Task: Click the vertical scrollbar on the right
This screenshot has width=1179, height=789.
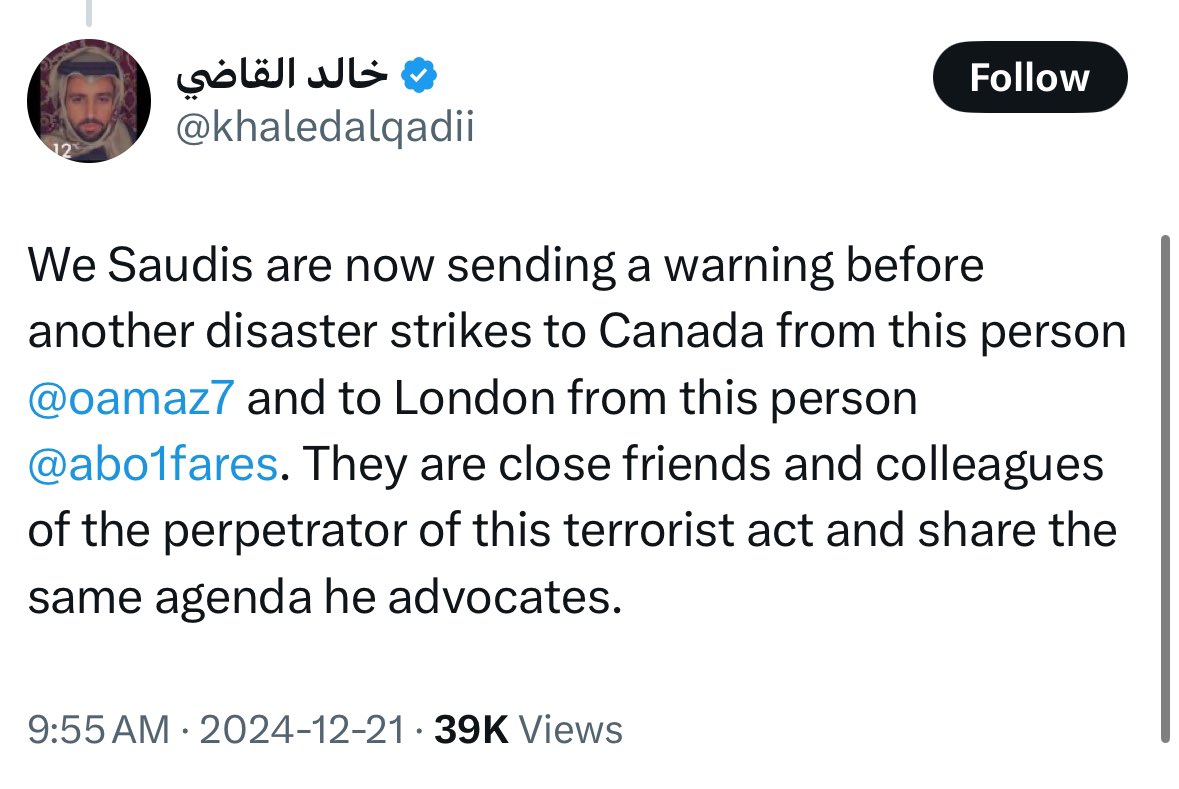Action: [1164, 488]
